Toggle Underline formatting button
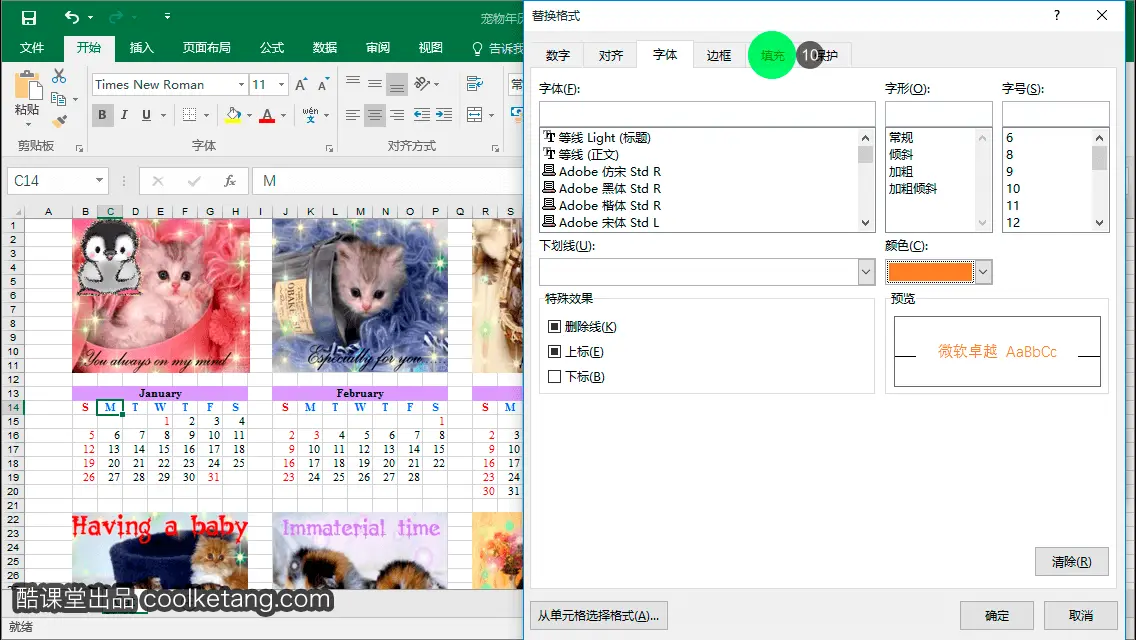1136x640 pixels. tap(146, 115)
